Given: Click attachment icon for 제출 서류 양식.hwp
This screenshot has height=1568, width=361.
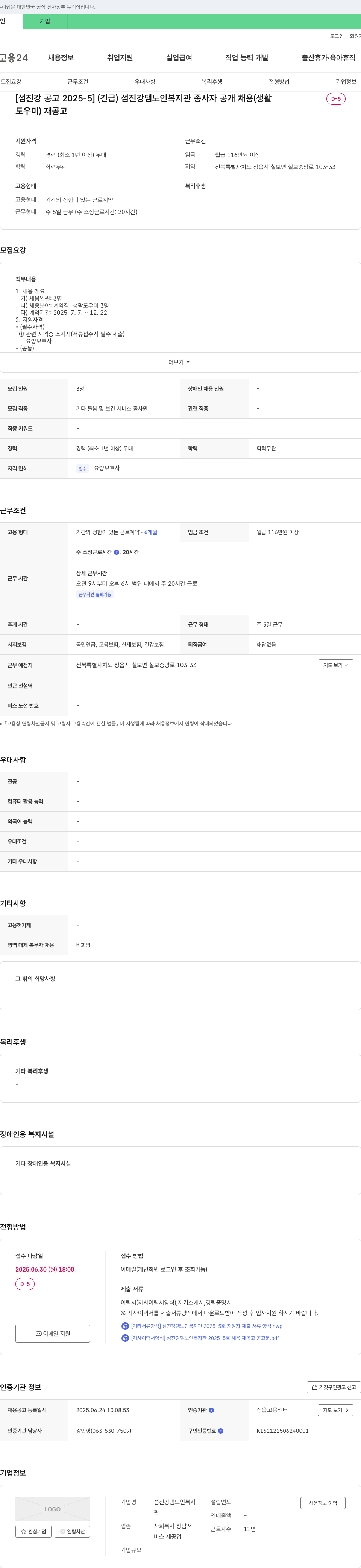Looking at the screenshot, I should tap(125, 1326).
